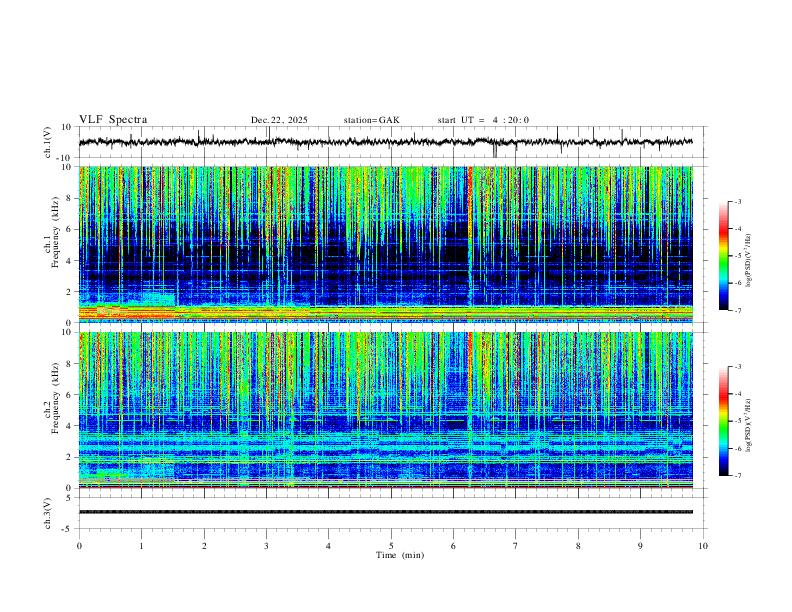Click the time axis tick label '10'
Viewport: 792px width, 612px height.
pyautogui.click(x=703, y=546)
